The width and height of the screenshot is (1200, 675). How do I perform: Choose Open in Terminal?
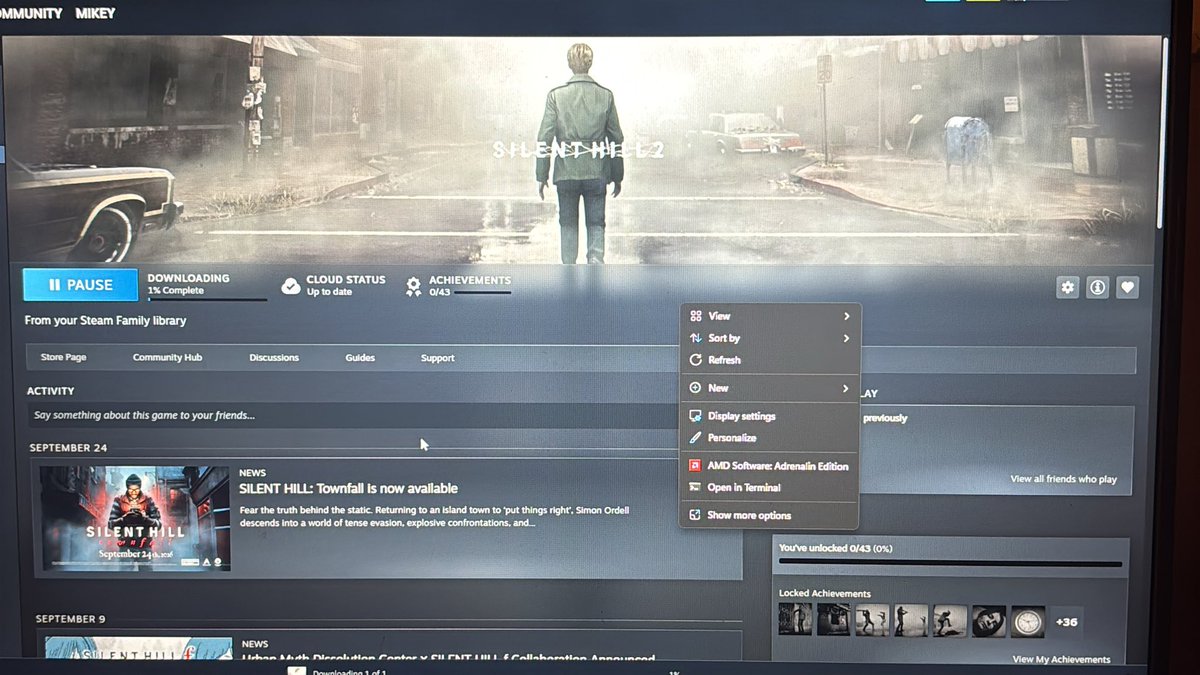tap(744, 488)
